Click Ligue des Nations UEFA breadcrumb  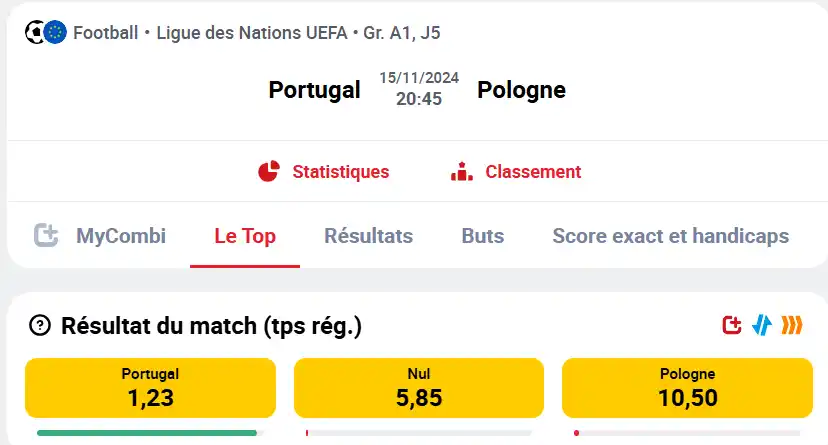point(252,33)
